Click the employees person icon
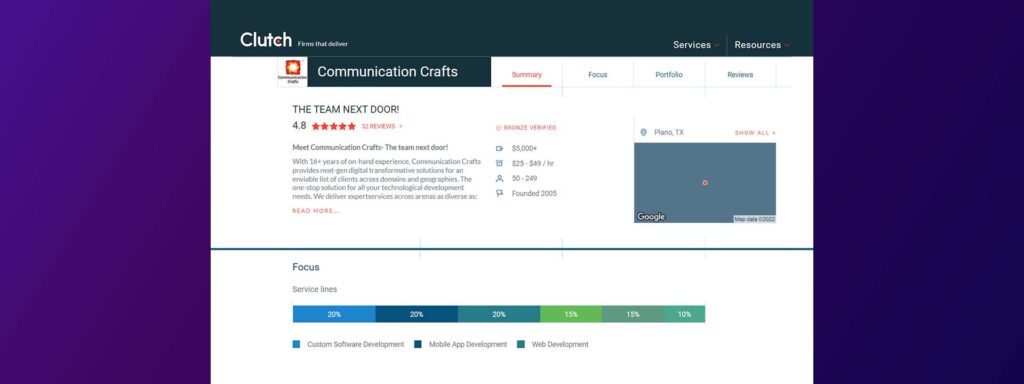The height and width of the screenshot is (384, 1024). (500, 178)
